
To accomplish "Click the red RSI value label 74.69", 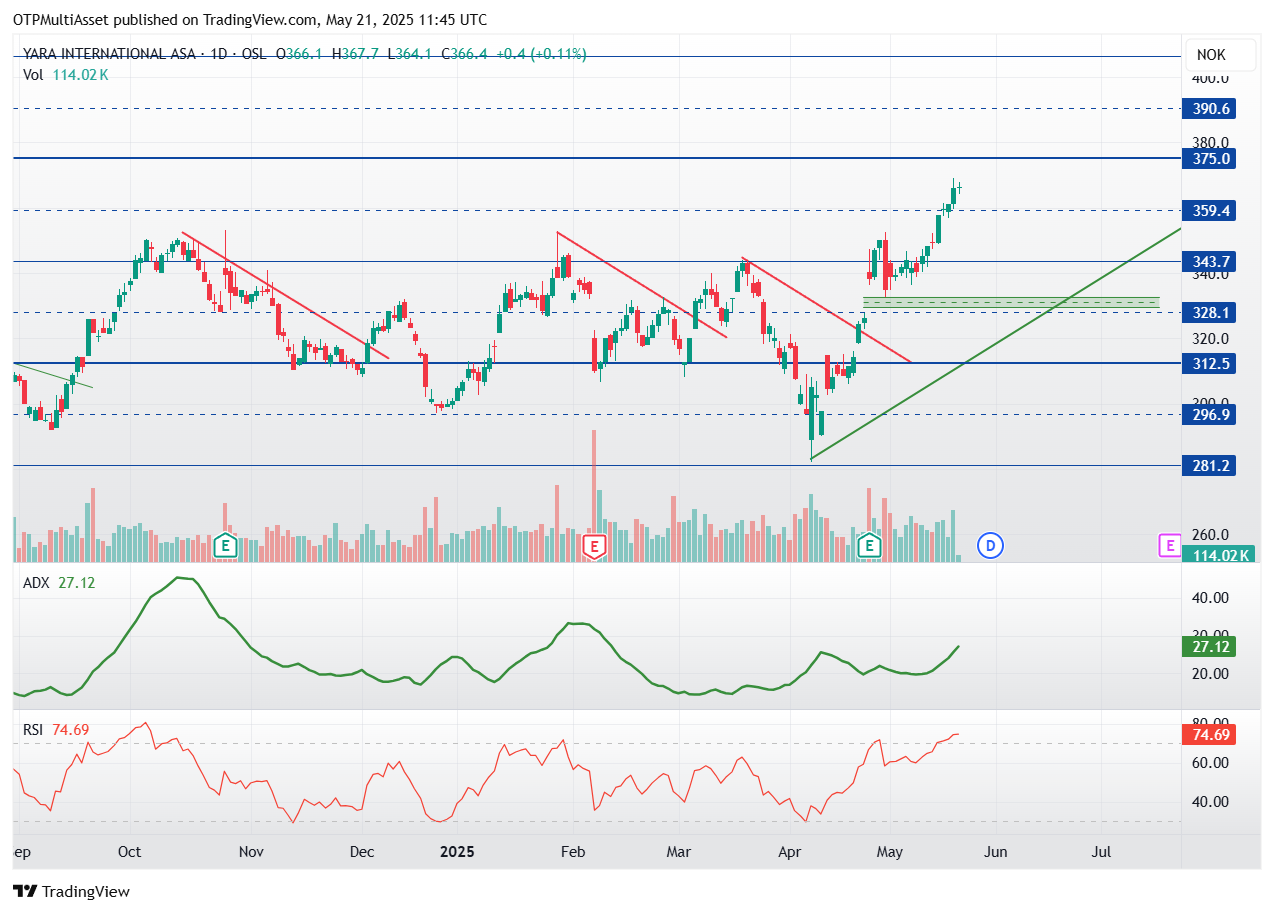I will point(1209,735).
